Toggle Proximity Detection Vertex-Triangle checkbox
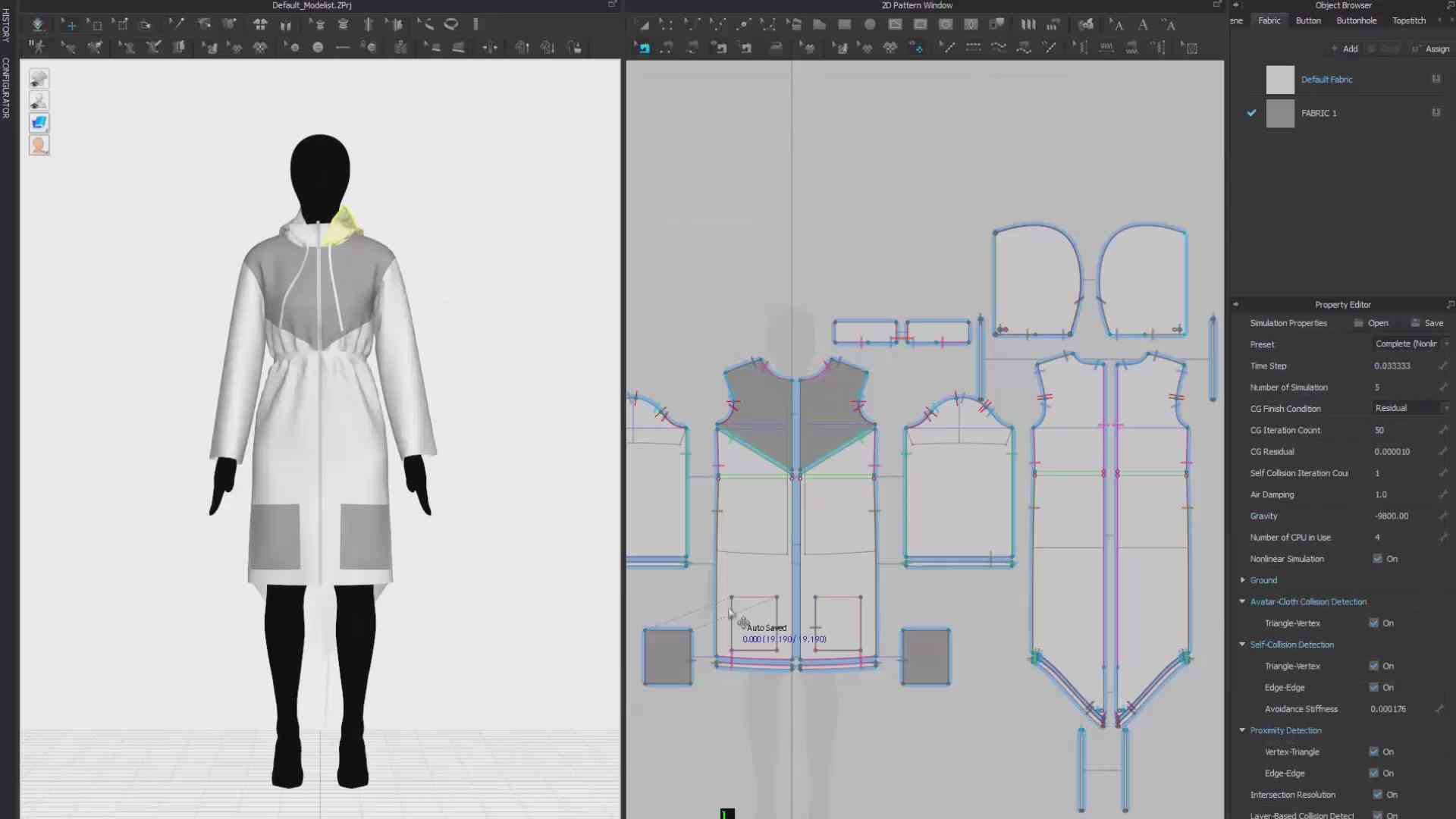The height and width of the screenshot is (819, 1456). coord(1373,752)
